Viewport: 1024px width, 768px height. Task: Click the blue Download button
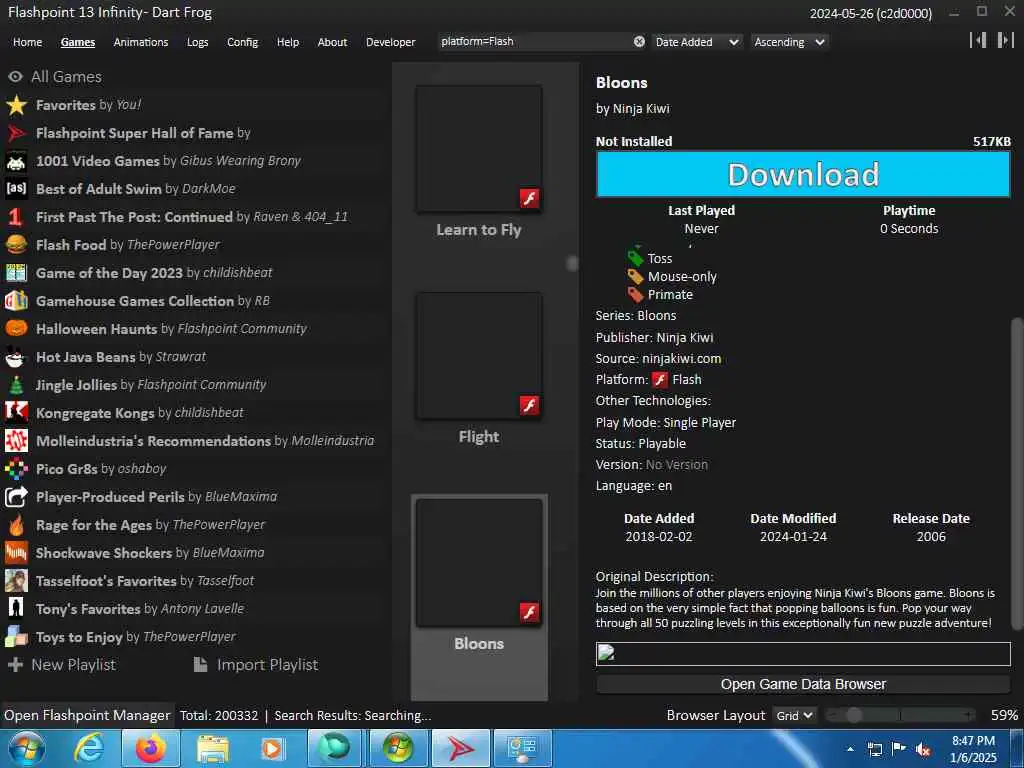pyautogui.click(x=803, y=174)
